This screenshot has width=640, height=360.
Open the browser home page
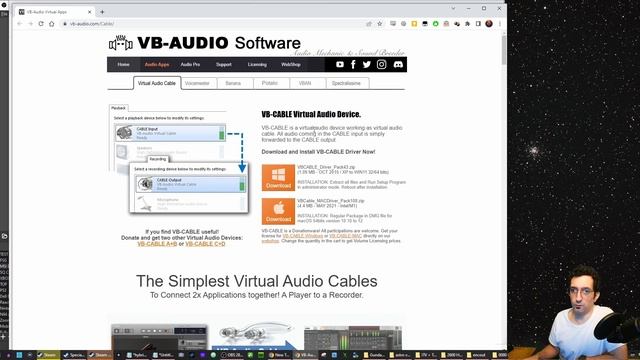coord(52,24)
